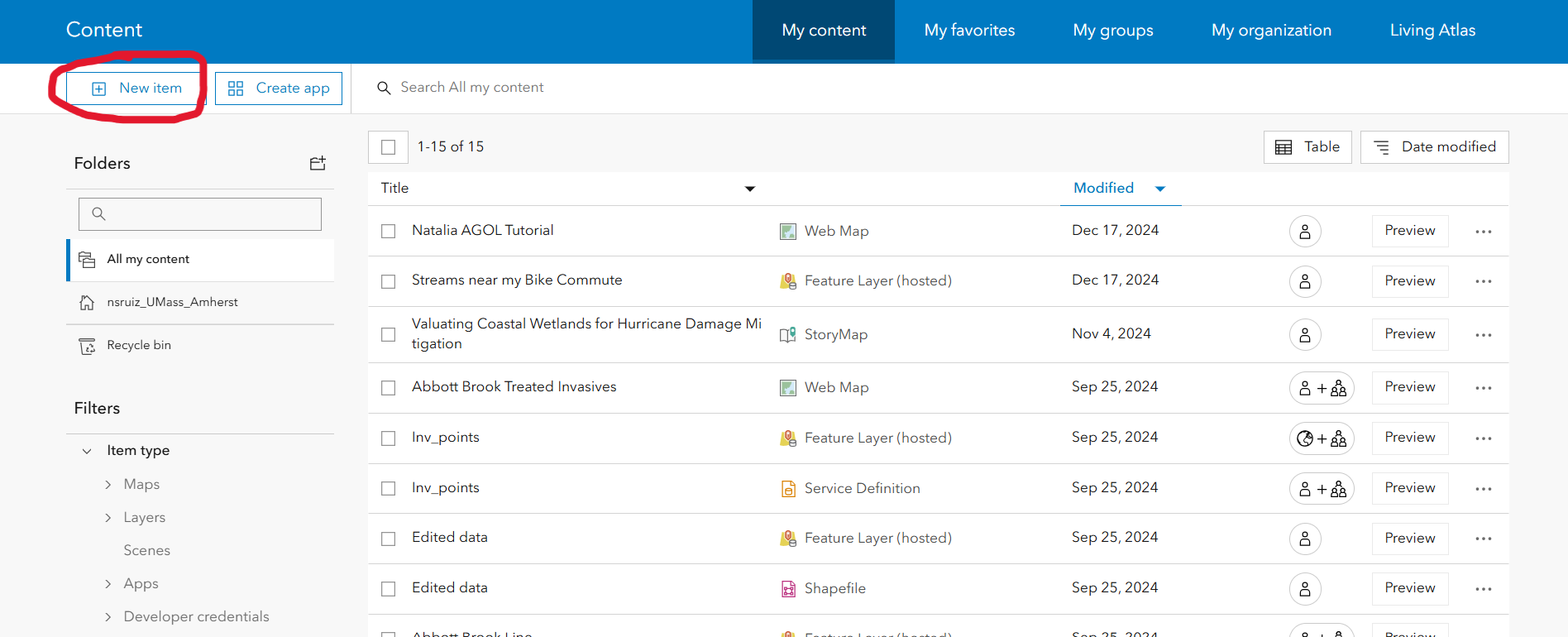Open more options for Edited data Shapefile

click(x=1484, y=589)
